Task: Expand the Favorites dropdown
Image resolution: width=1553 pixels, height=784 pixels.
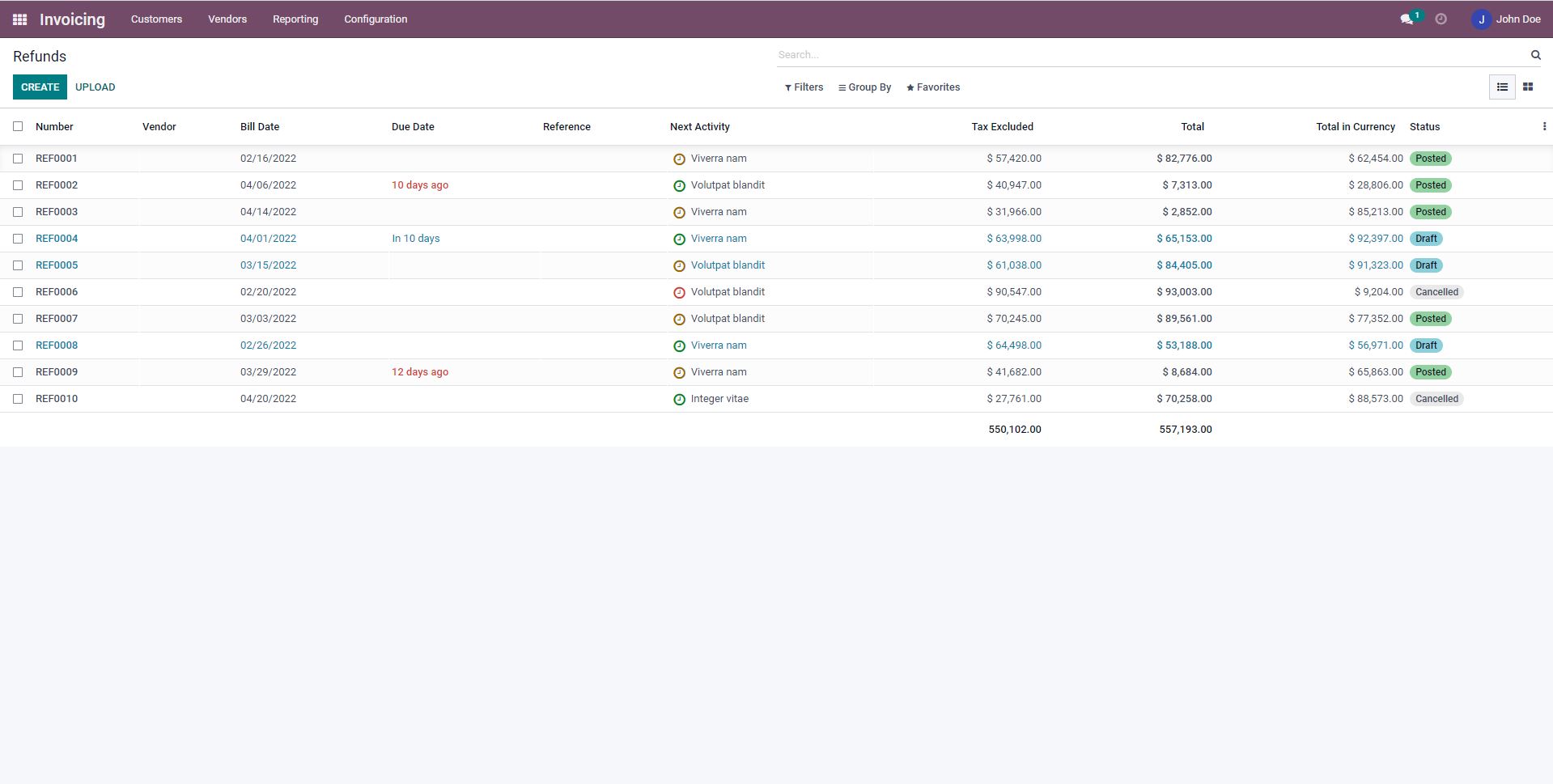Action: tap(933, 87)
